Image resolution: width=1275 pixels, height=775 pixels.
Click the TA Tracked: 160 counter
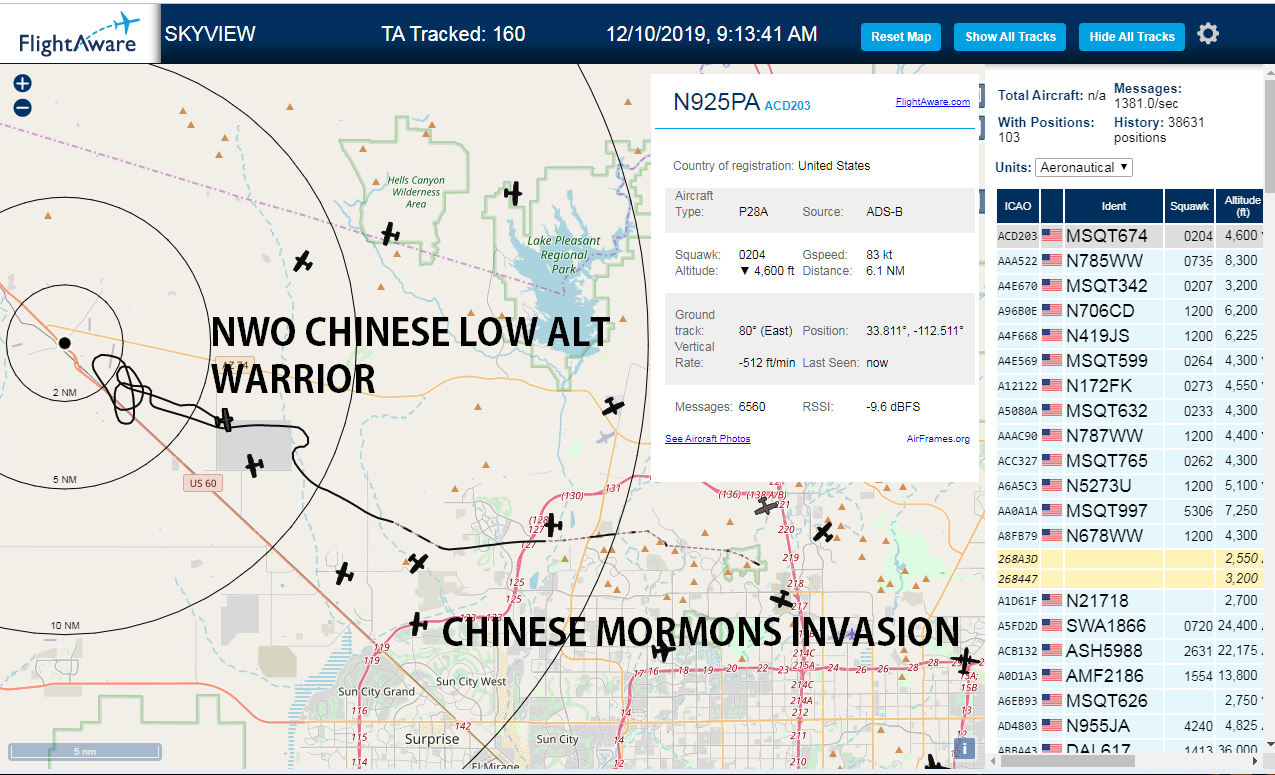(453, 34)
